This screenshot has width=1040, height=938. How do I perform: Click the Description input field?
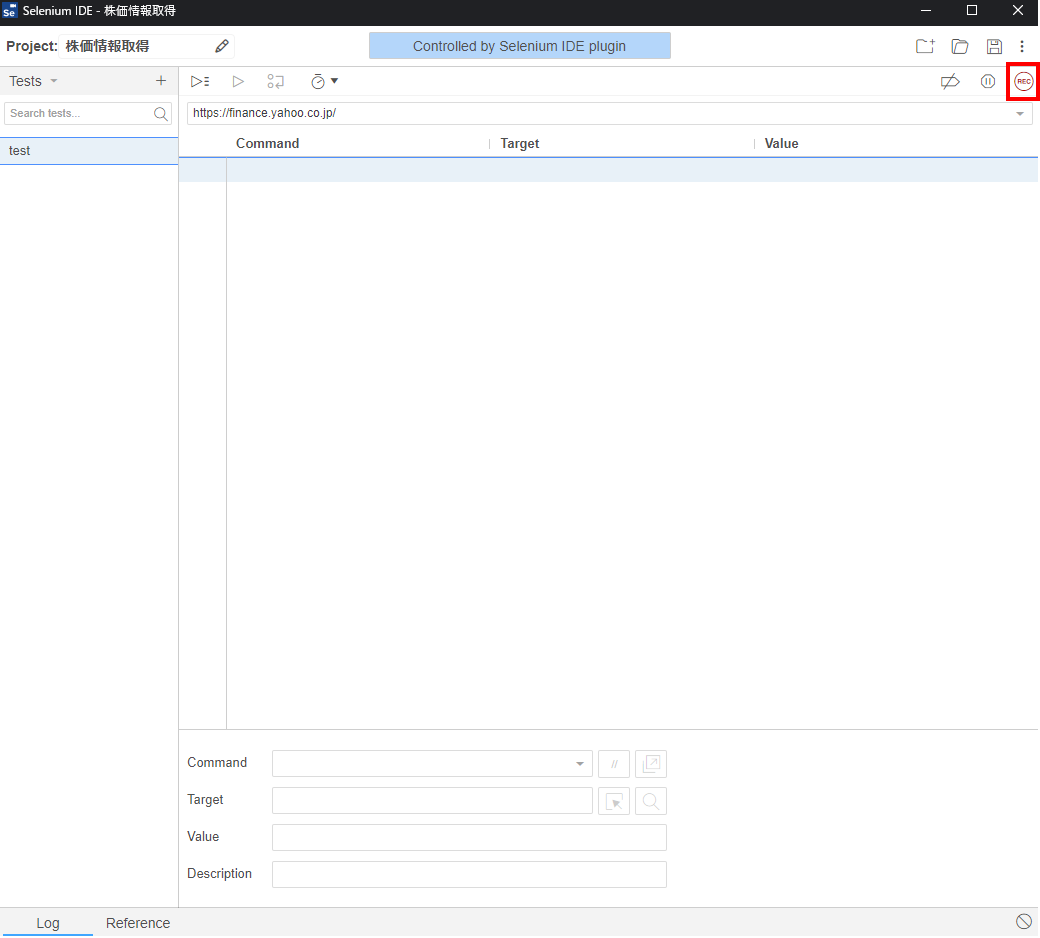[x=469, y=874]
